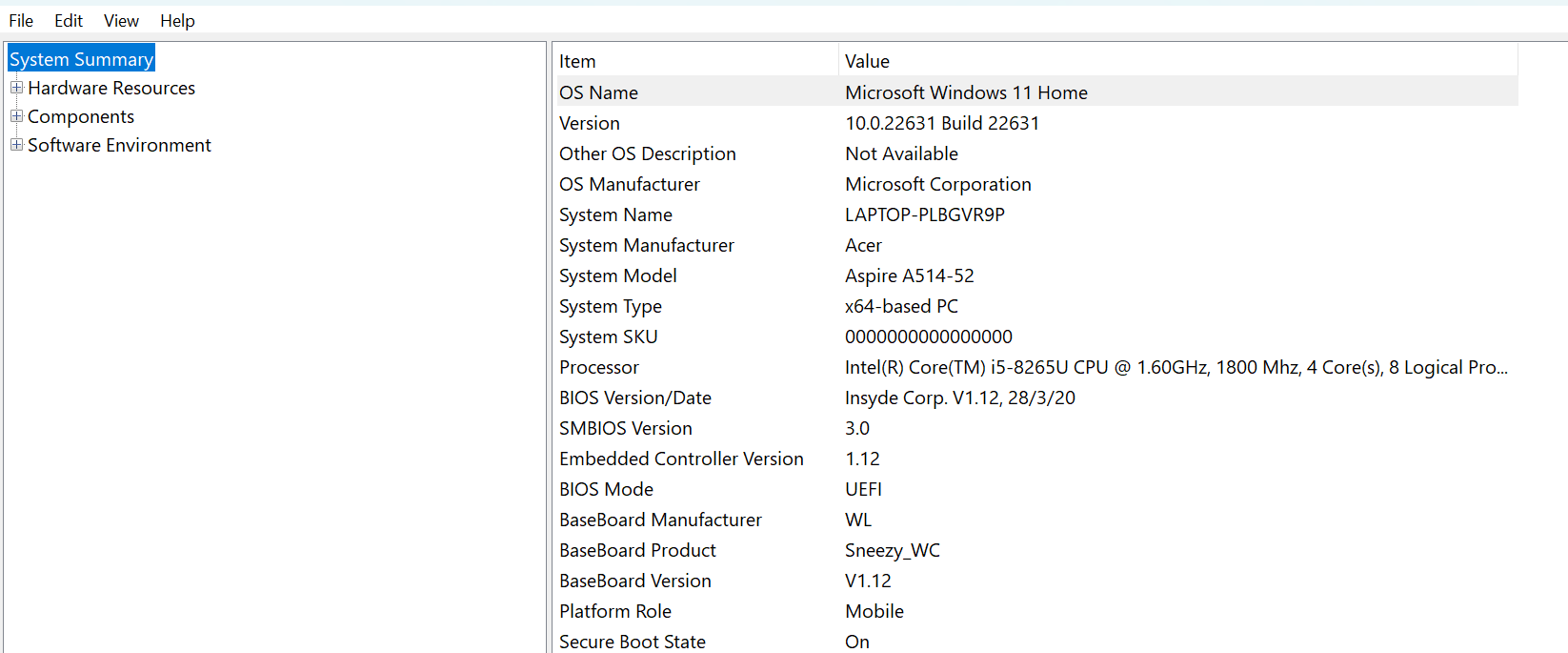Viewport: 1568px width, 653px height.
Task: Select the Secure Boot State row
Action: point(1035,642)
